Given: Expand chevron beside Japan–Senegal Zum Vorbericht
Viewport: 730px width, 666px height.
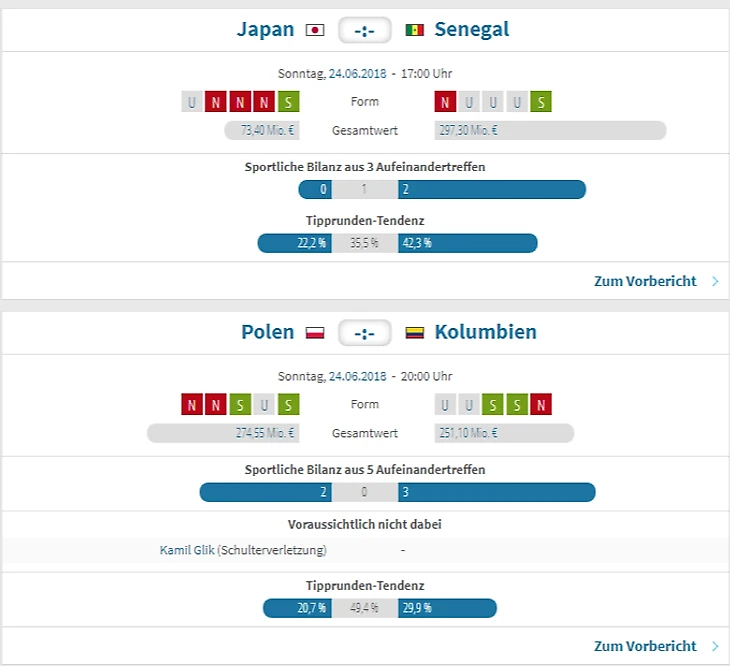Looking at the screenshot, I should click(x=715, y=282).
